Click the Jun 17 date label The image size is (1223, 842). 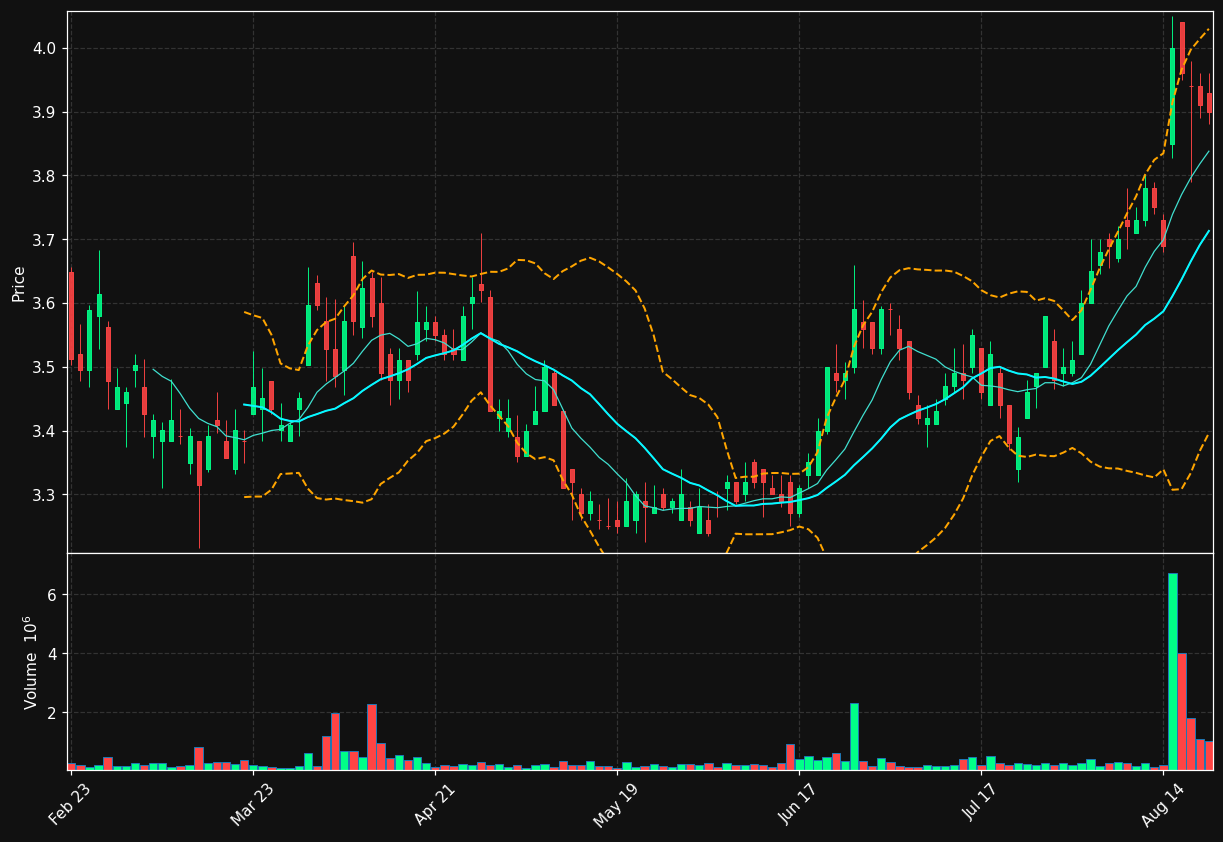click(797, 806)
